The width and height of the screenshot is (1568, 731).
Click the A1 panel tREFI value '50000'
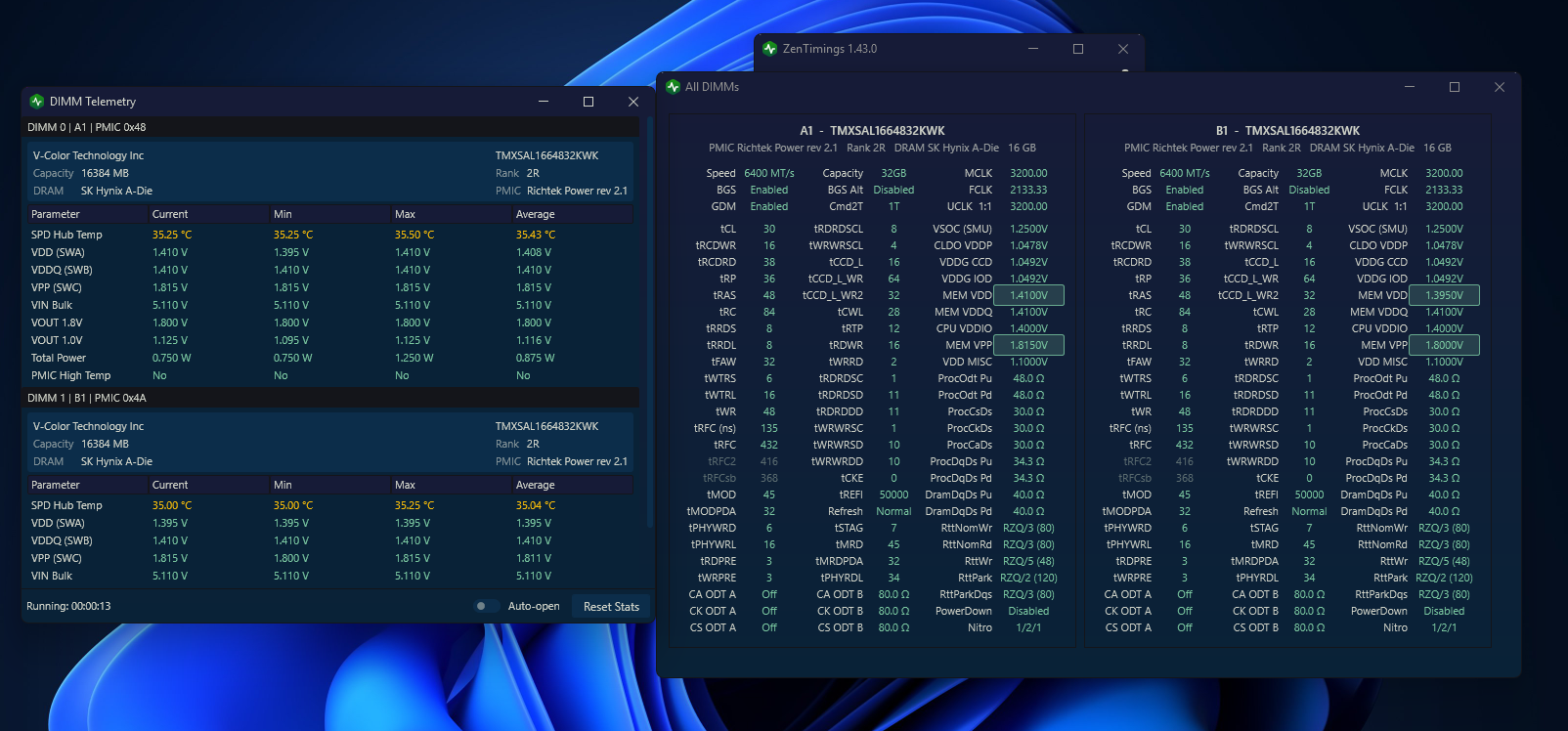pos(893,494)
